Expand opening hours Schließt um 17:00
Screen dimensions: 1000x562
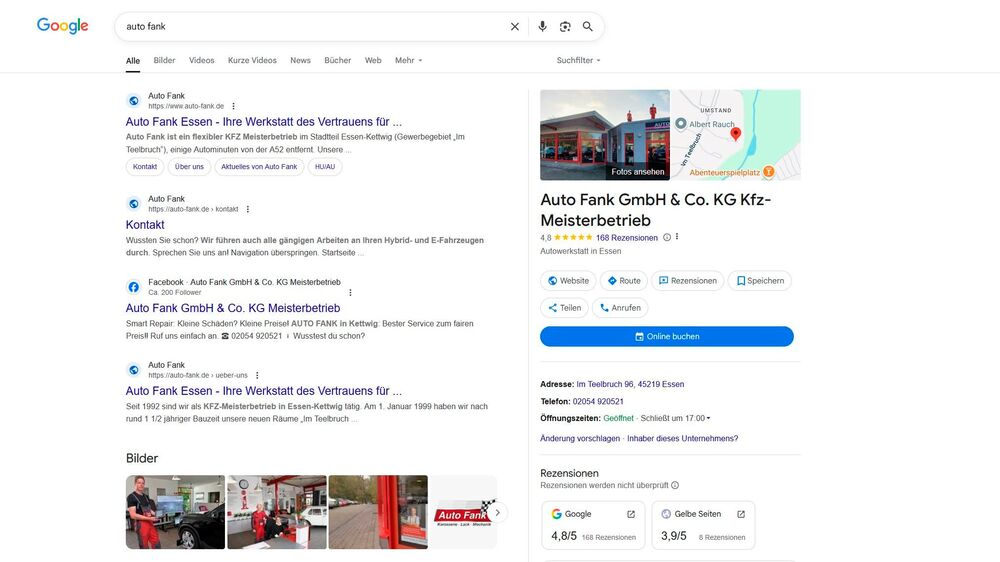click(x=675, y=418)
